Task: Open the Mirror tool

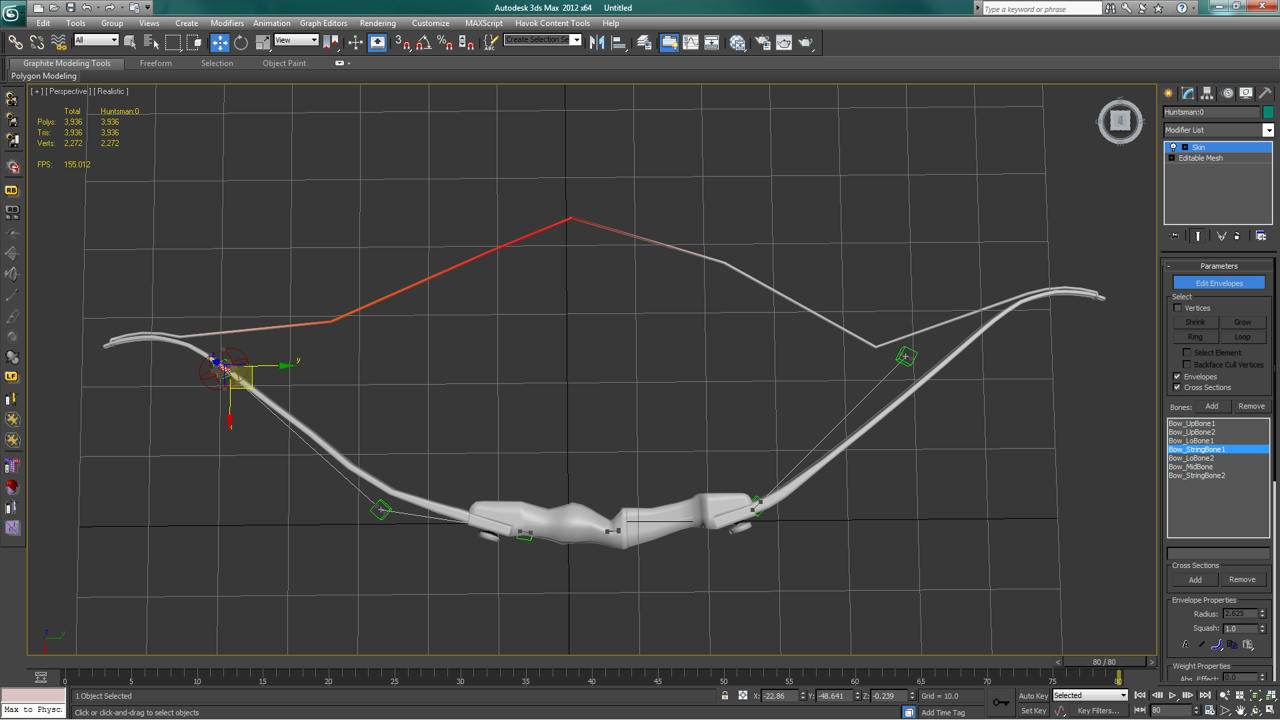Action: pos(597,42)
